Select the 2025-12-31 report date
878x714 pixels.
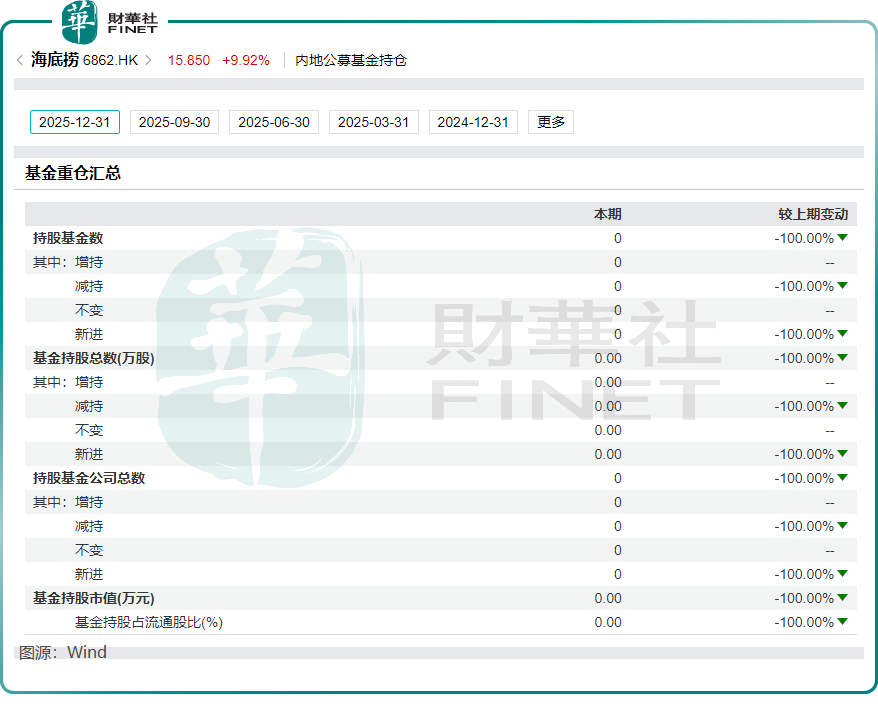click(75, 122)
